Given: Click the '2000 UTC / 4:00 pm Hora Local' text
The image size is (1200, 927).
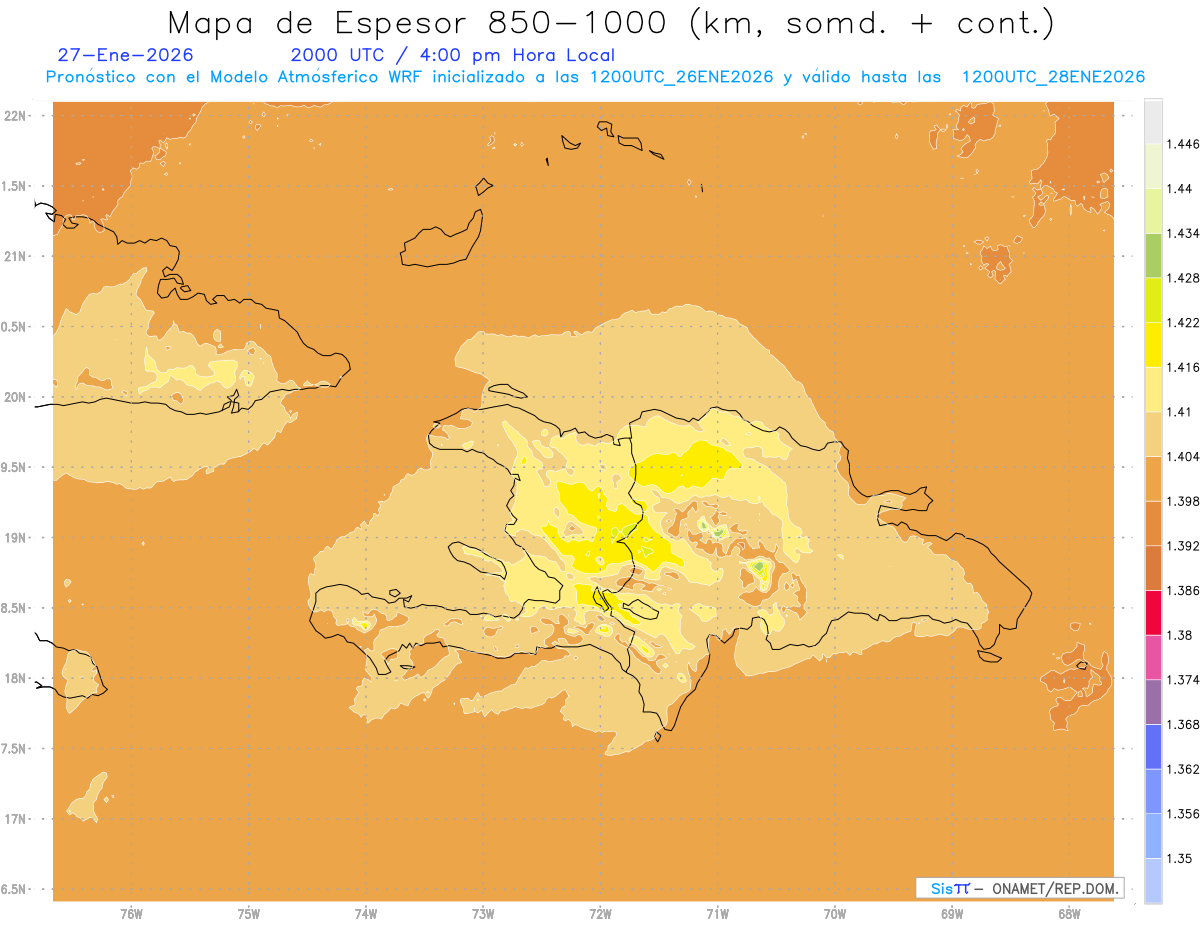Looking at the screenshot, I should [x=453, y=55].
